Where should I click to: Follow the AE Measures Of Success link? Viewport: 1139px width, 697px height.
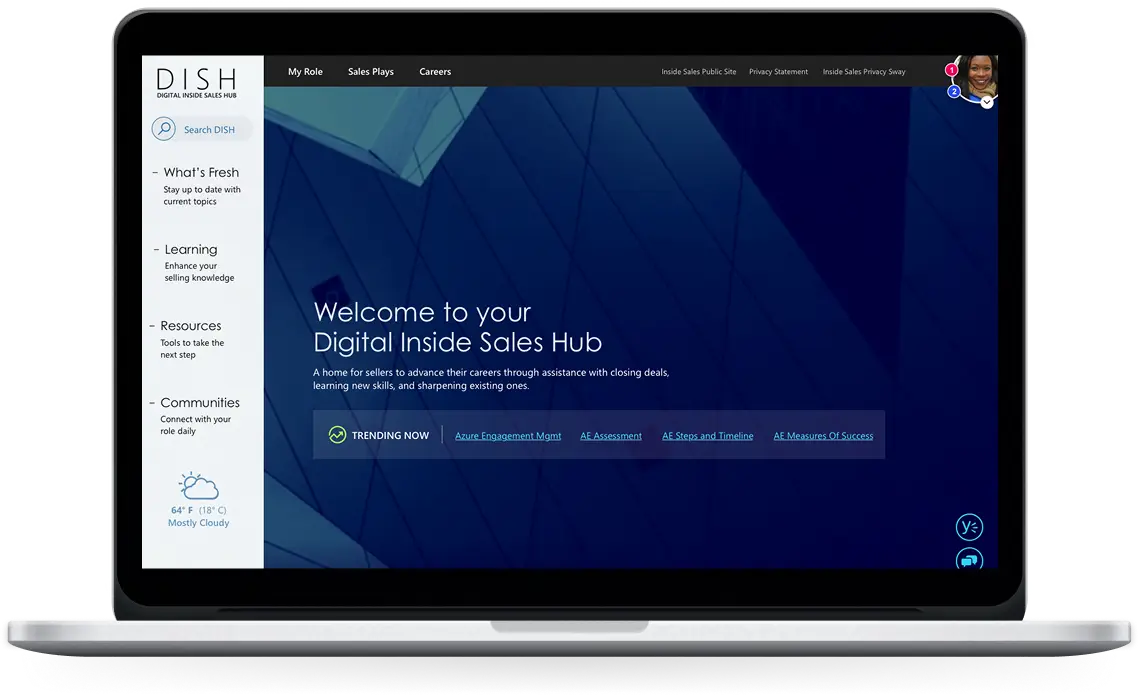pyautogui.click(x=823, y=436)
